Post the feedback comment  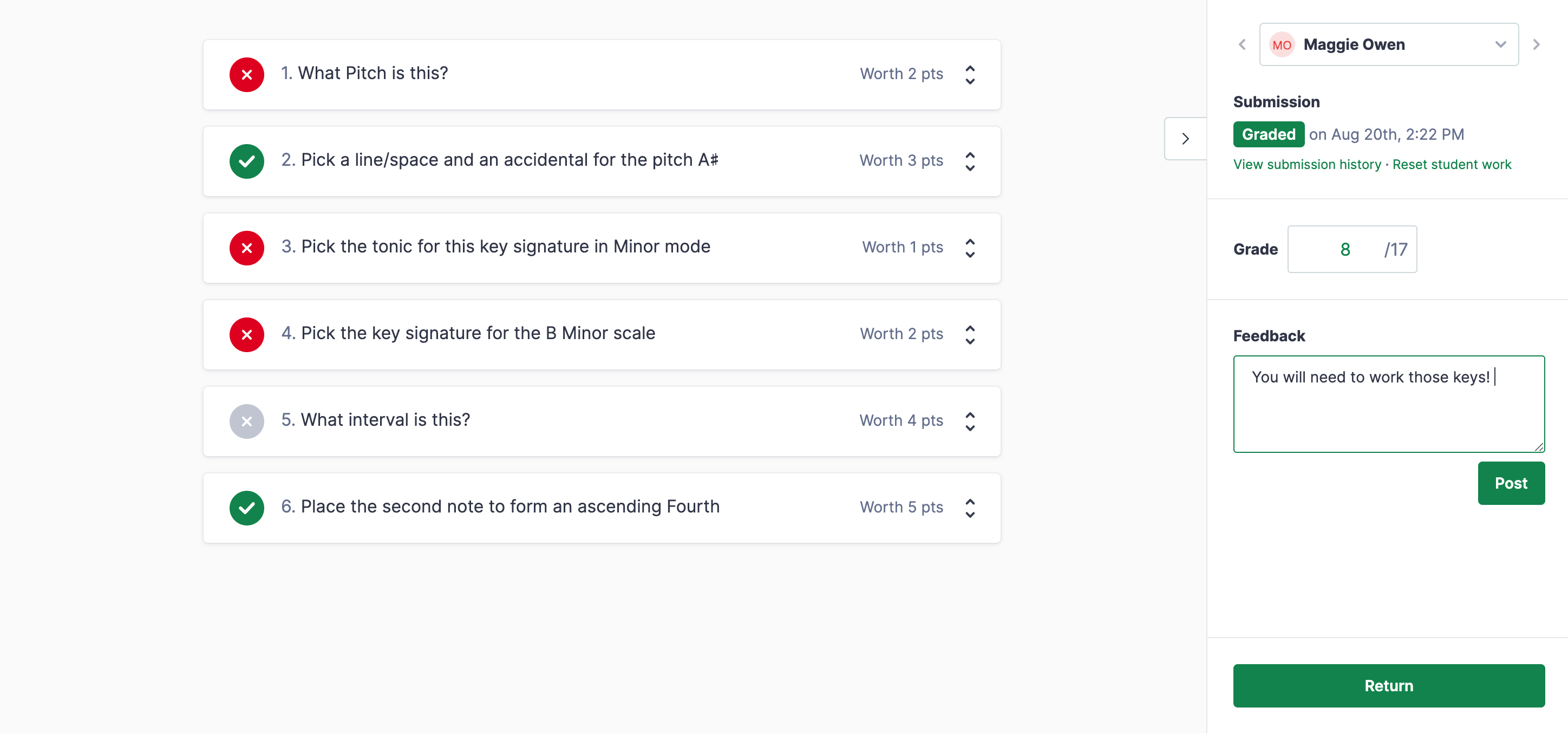[1510, 483]
